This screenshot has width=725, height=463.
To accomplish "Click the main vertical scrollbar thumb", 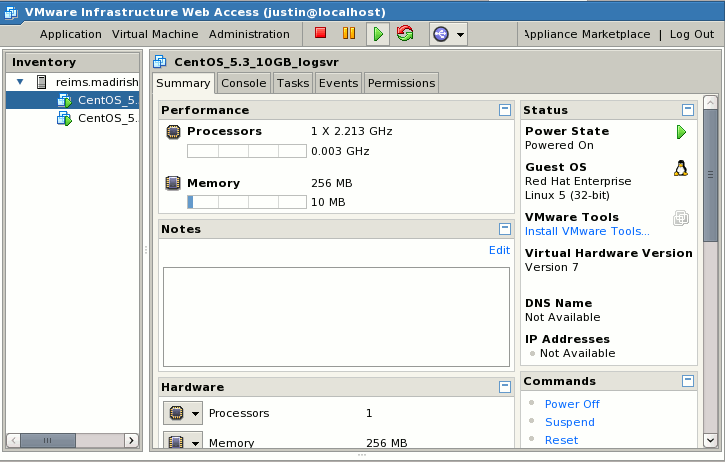I will click(x=710, y=175).
